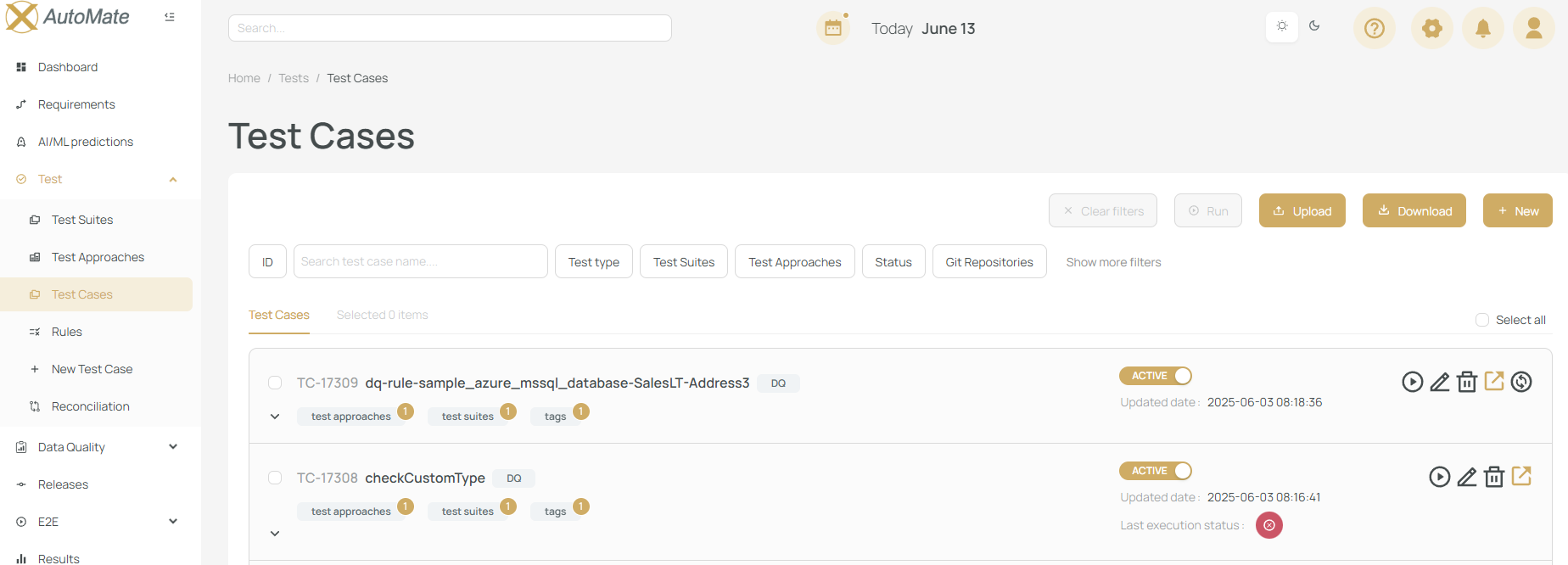Click test approaches tag on TC-17309

351,417
